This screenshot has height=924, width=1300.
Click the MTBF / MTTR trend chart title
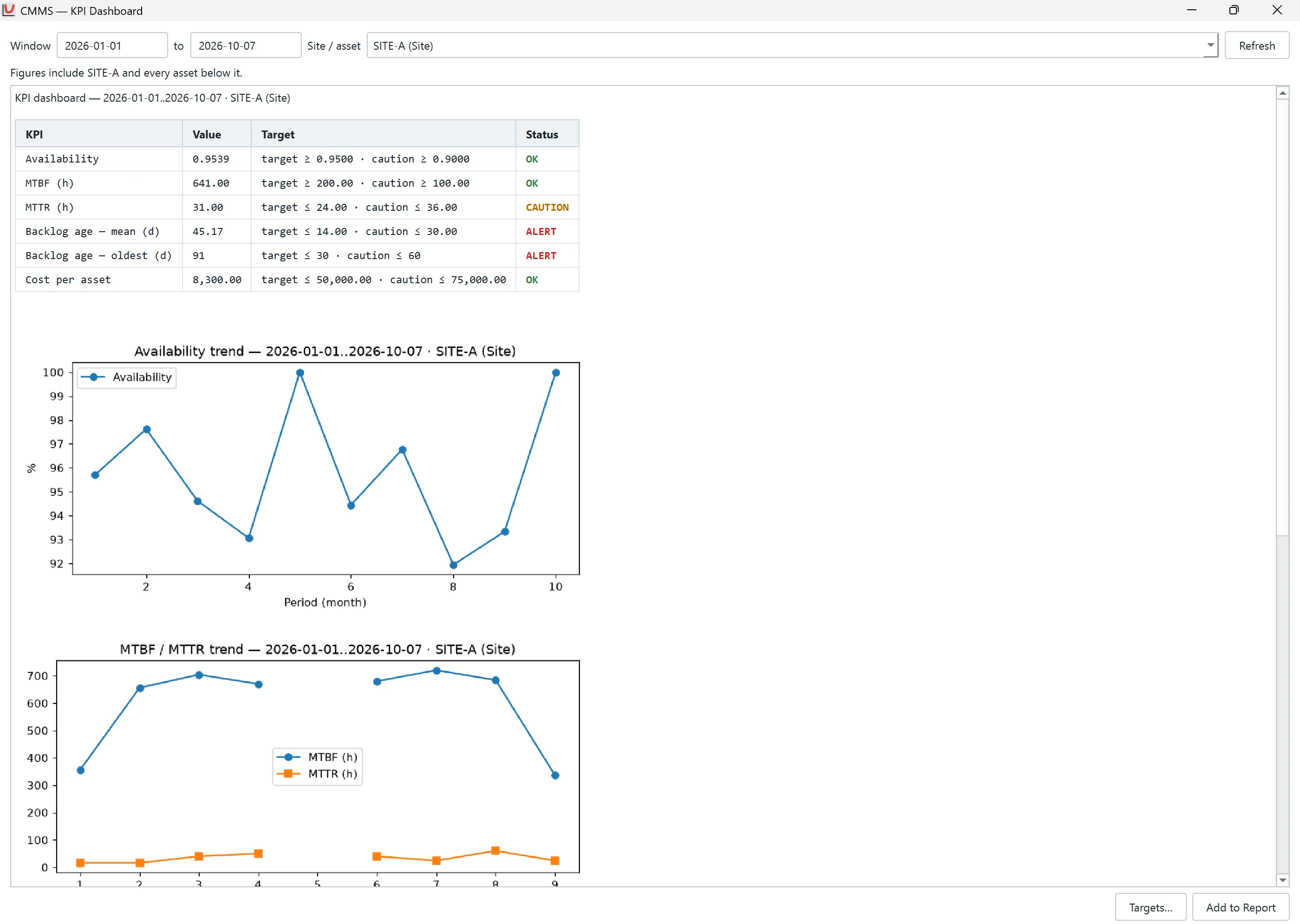tap(318, 649)
